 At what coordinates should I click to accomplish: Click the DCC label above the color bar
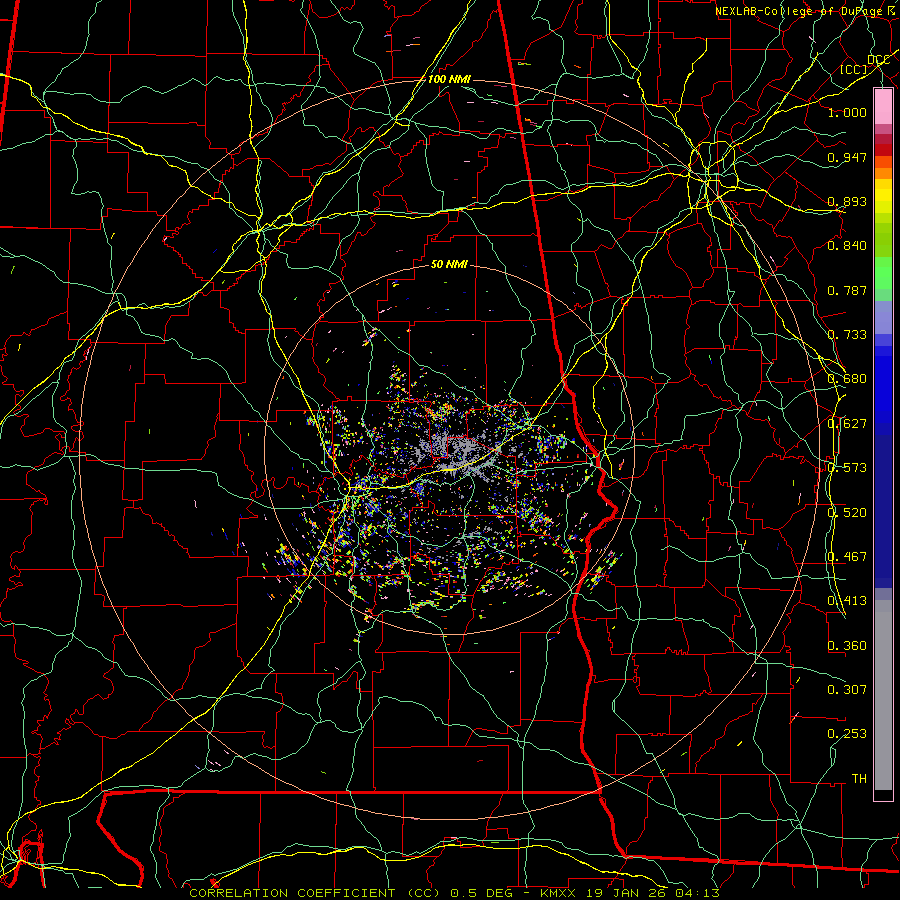878,60
